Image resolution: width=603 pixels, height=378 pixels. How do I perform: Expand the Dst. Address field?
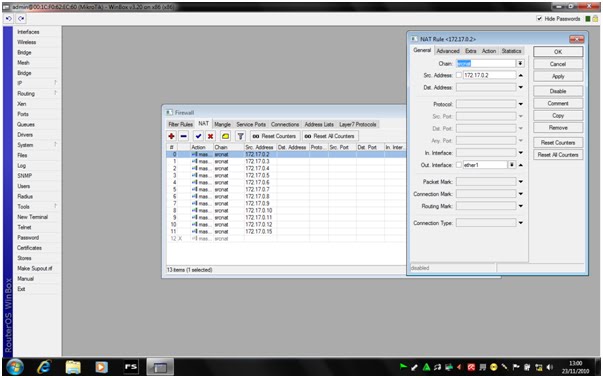click(x=521, y=88)
